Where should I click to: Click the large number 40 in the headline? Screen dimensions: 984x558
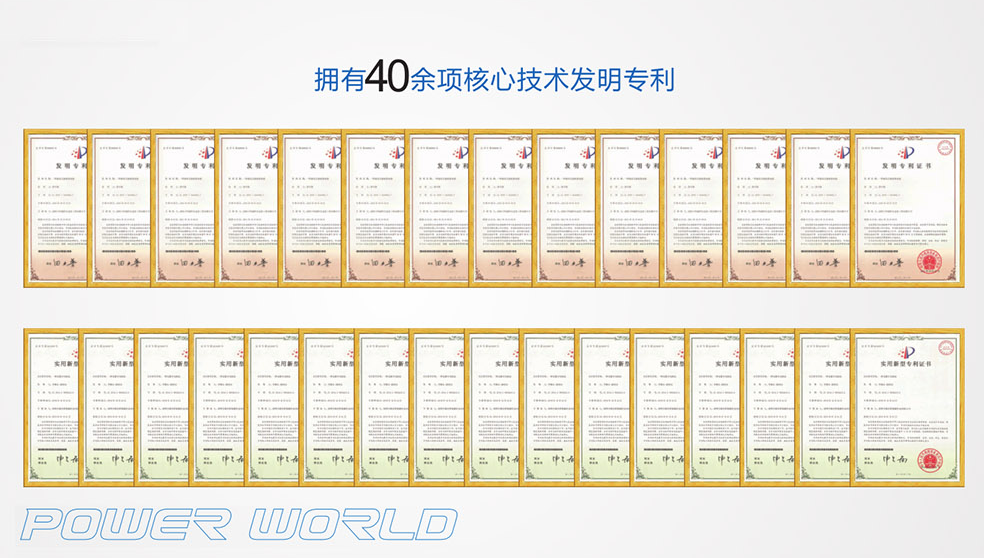pos(386,77)
